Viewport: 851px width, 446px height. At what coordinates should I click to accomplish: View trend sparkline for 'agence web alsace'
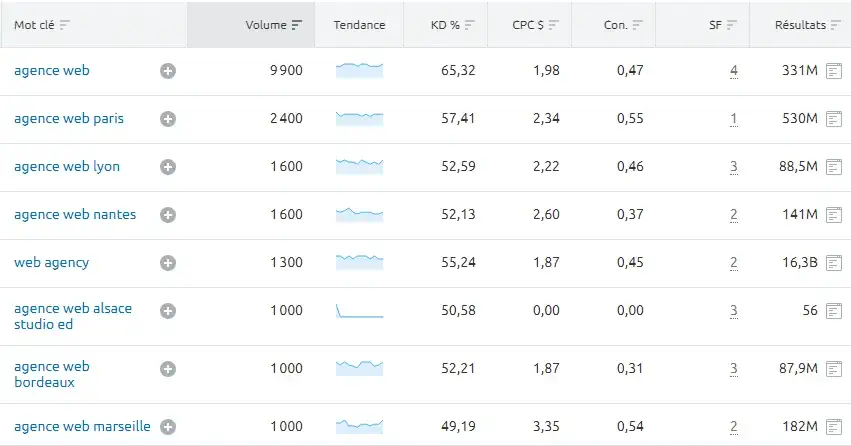(359, 311)
